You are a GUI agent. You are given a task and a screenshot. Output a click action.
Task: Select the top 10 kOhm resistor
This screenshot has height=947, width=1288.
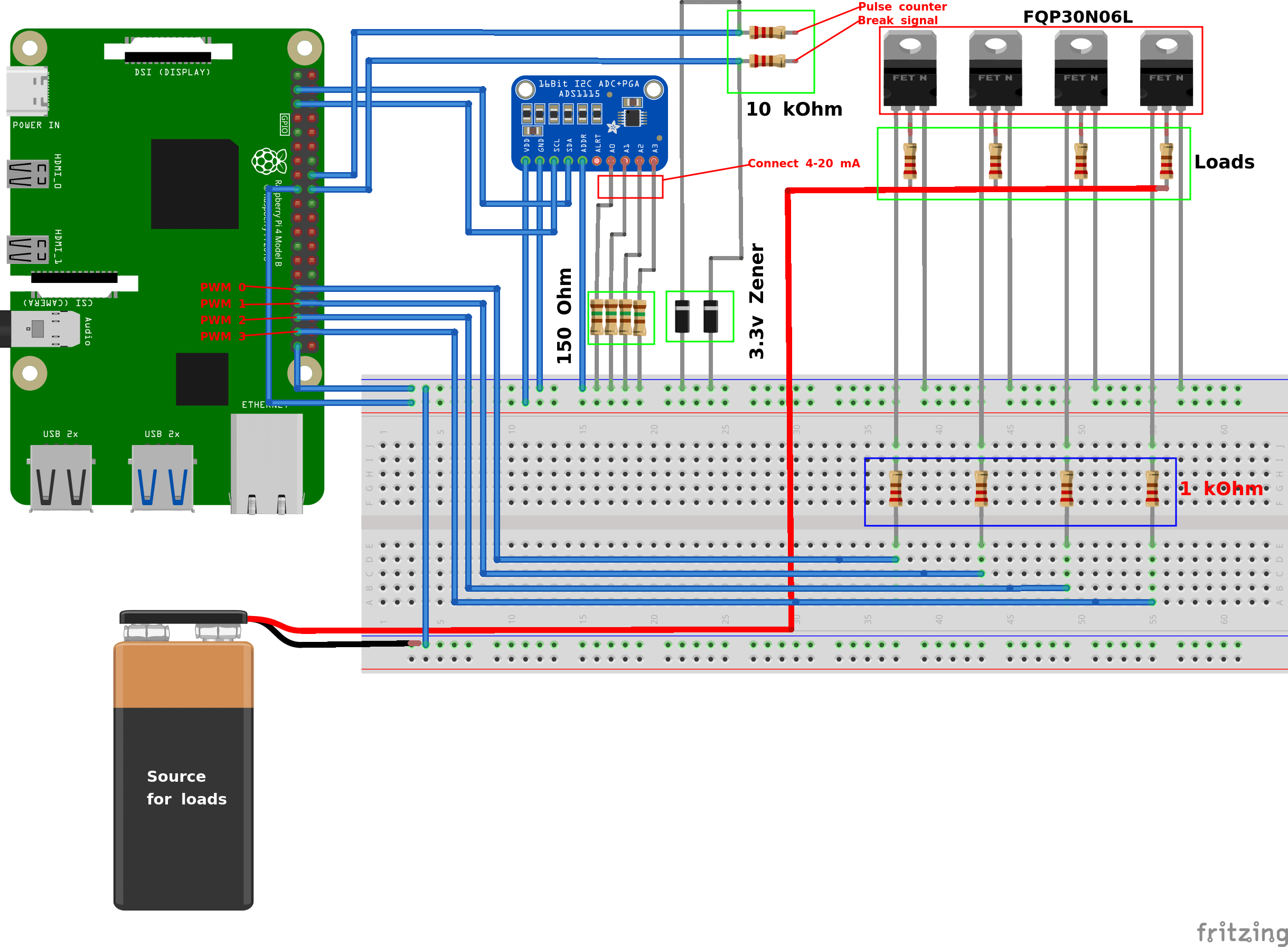pyautogui.click(x=767, y=33)
